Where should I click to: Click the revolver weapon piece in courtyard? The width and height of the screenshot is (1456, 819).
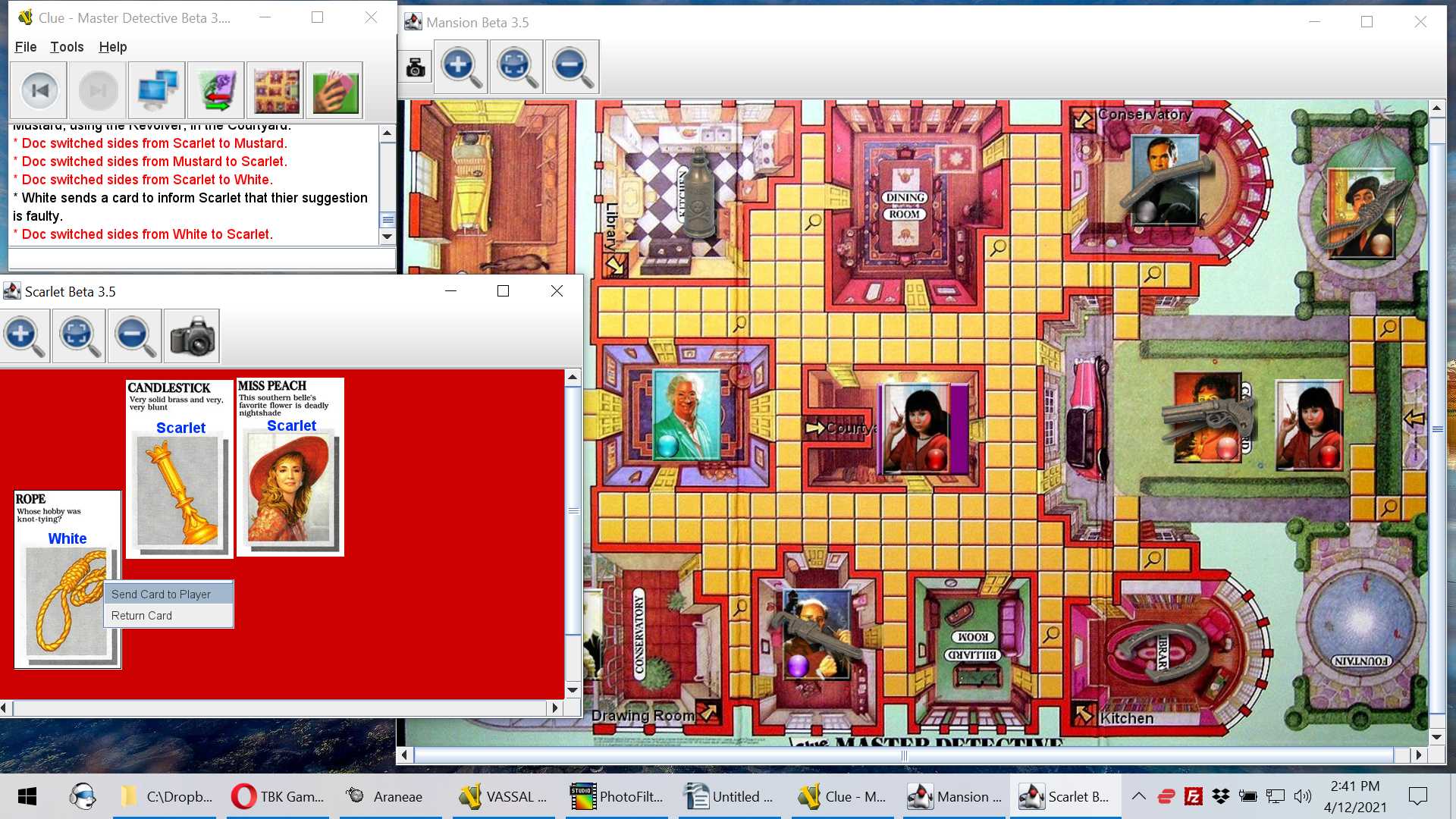(1208, 418)
